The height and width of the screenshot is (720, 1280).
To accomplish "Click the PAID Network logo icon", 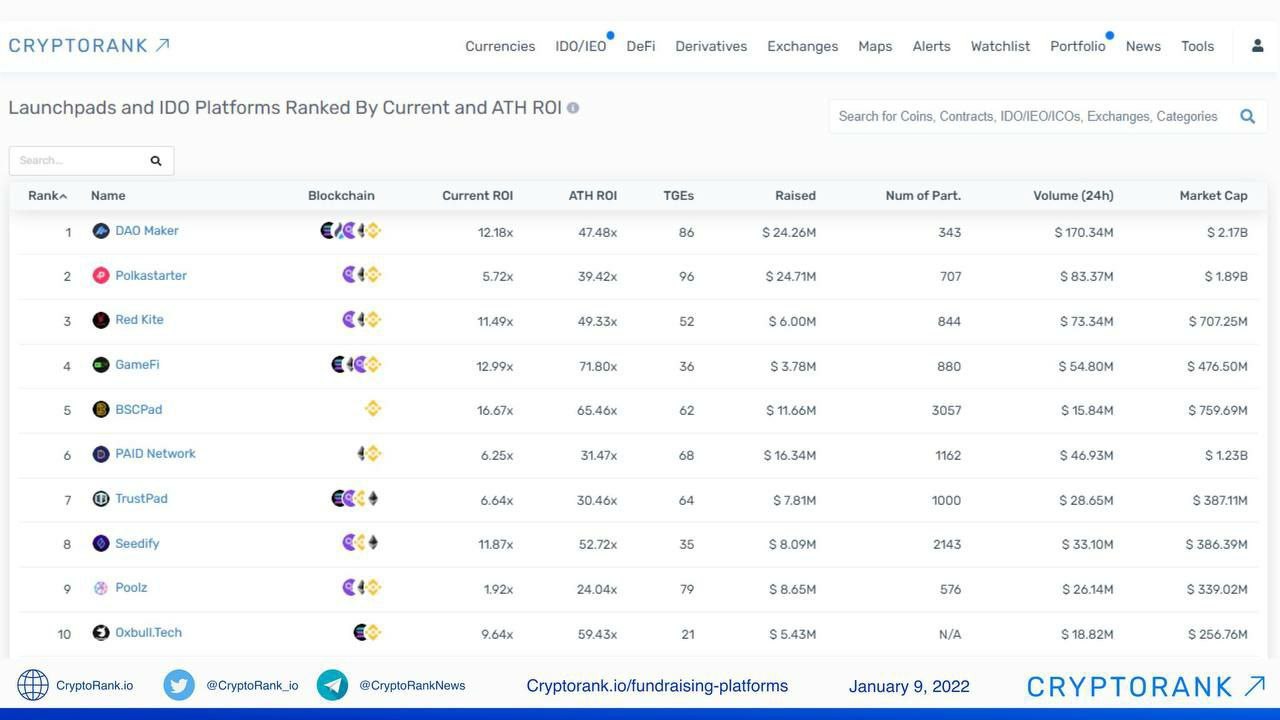I will click(100, 454).
